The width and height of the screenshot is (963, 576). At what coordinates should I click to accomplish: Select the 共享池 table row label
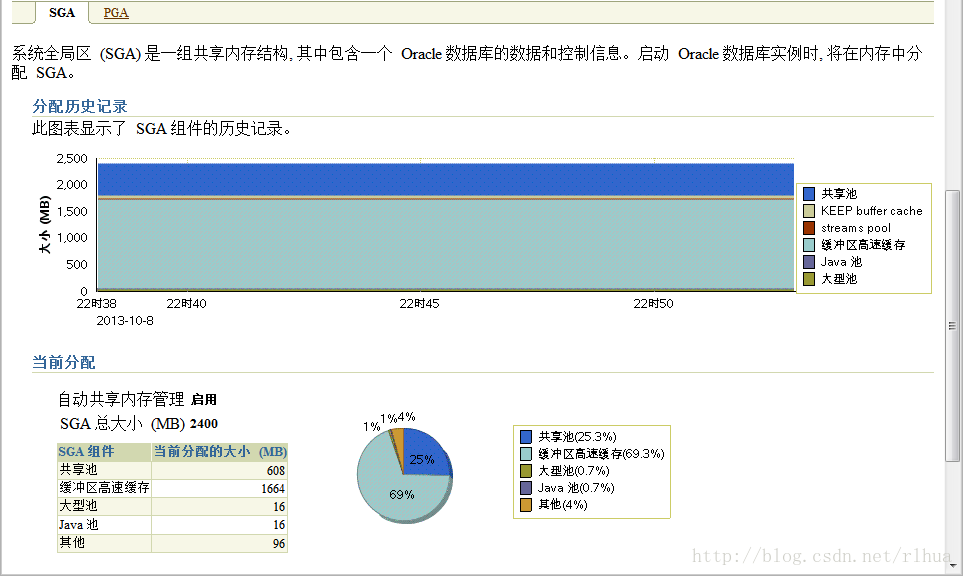coord(79,470)
